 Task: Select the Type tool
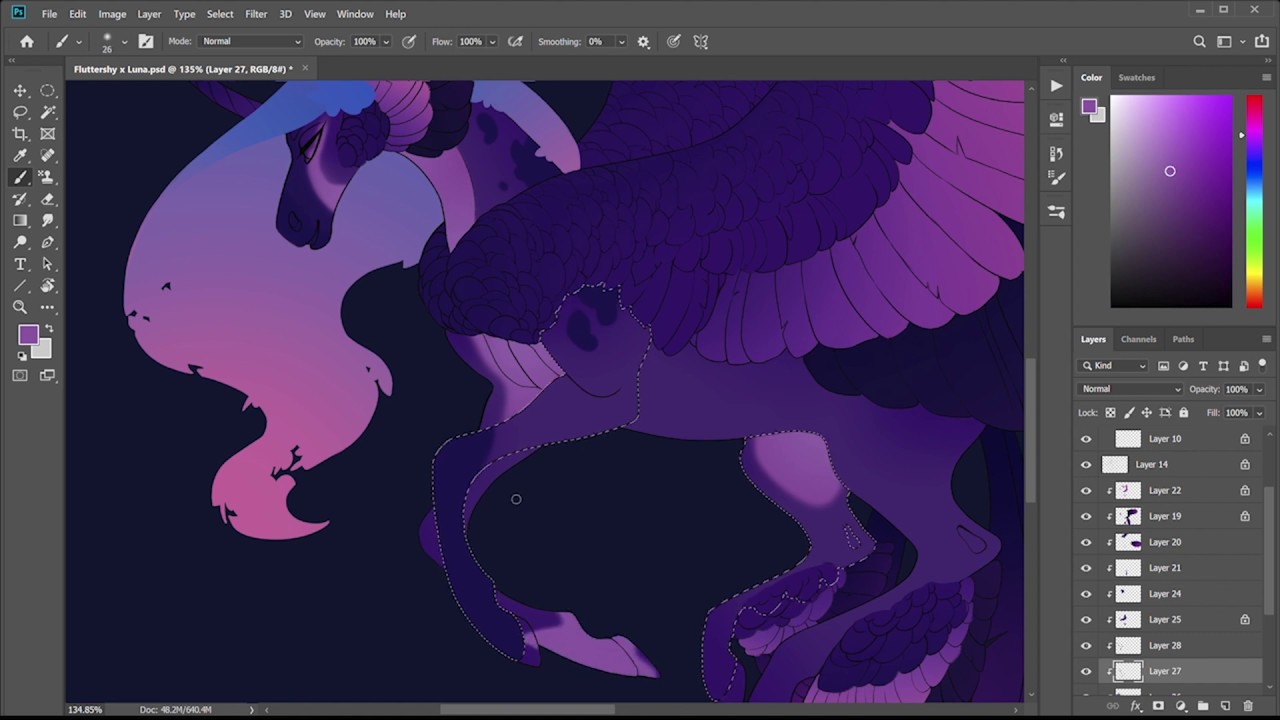20,264
